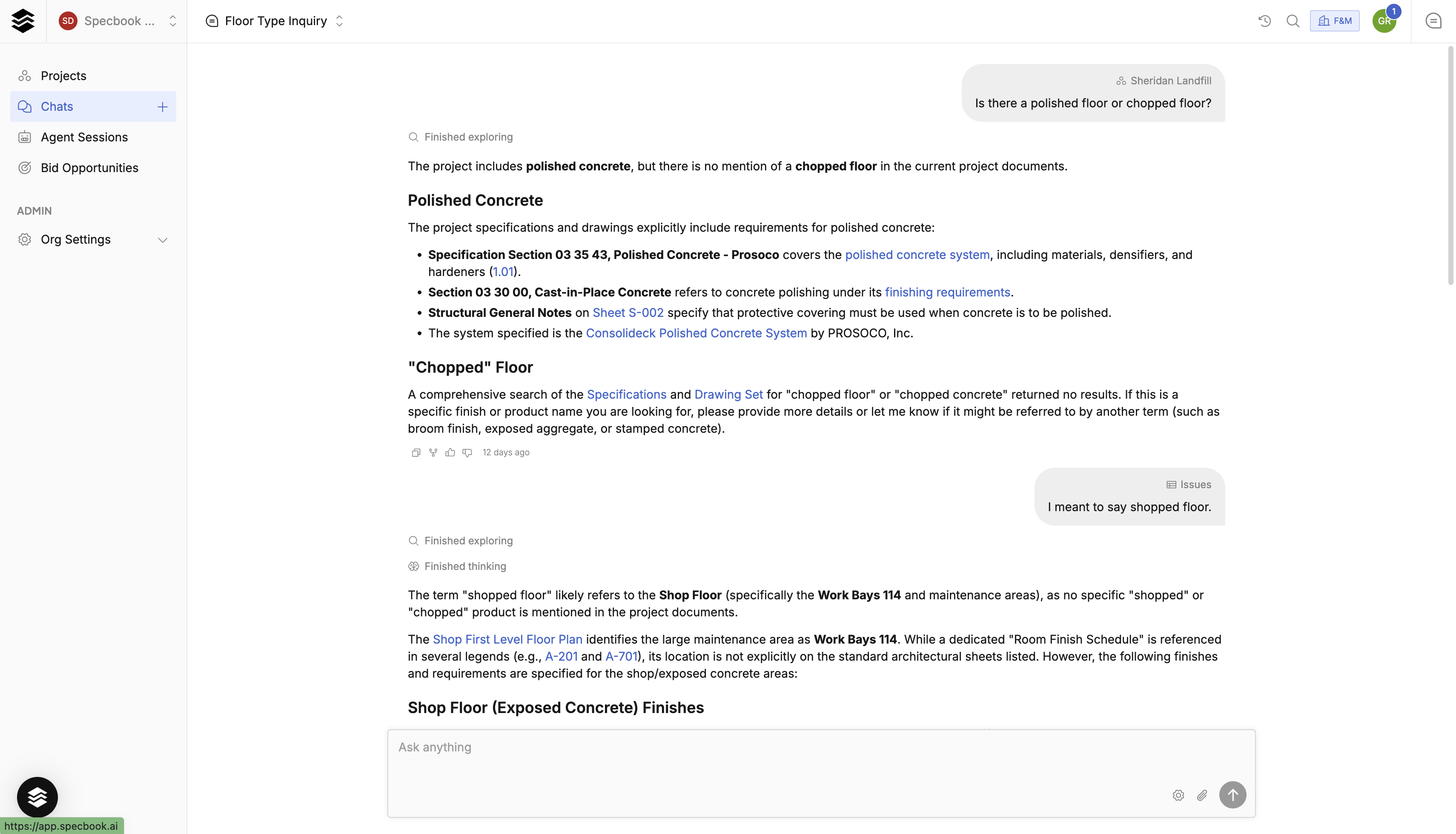Click the thumbs up icon
Viewport: 1456px width, 834px height.
click(x=450, y=452)
